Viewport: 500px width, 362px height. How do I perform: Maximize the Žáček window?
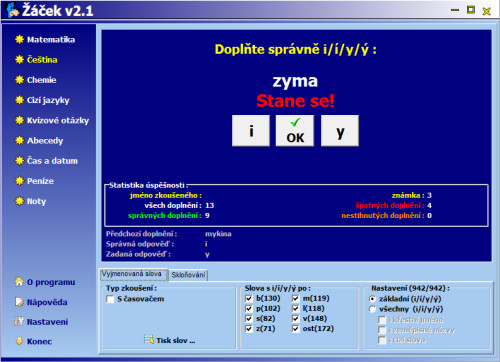pos(471,10)
